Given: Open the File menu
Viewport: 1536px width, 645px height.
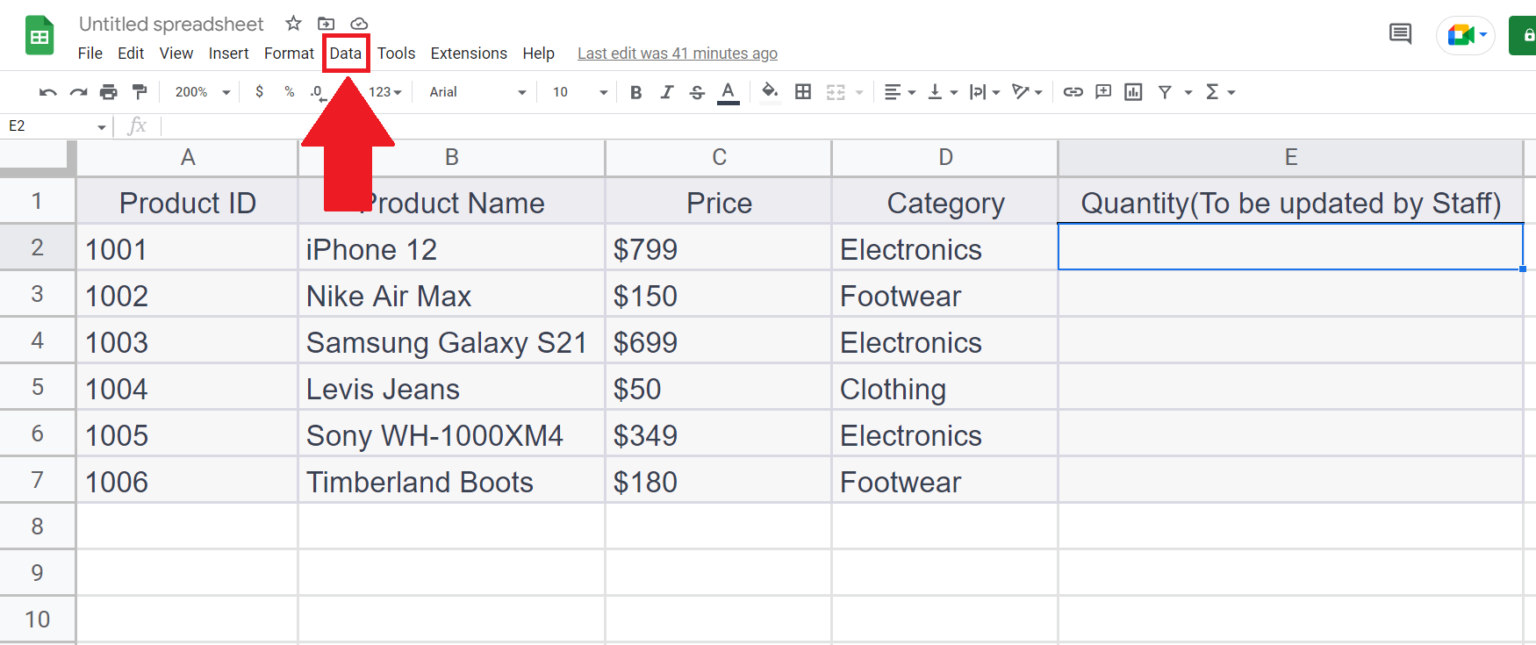Looking at the screenshot, I should point(90,53).
